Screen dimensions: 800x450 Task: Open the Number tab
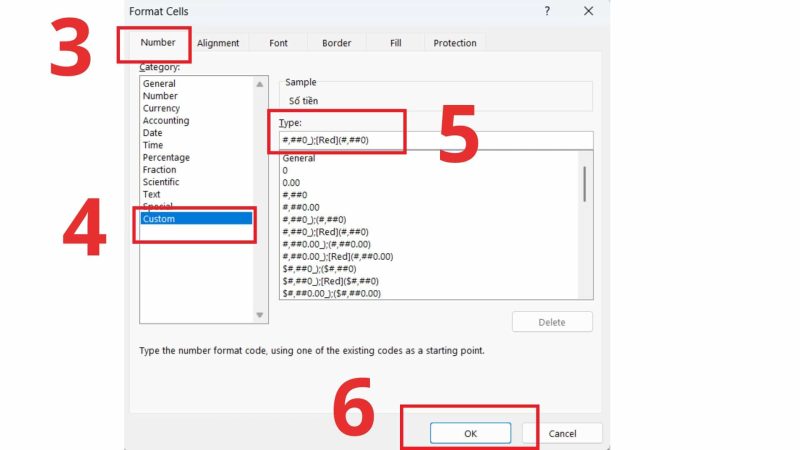(x=158, y=42)
